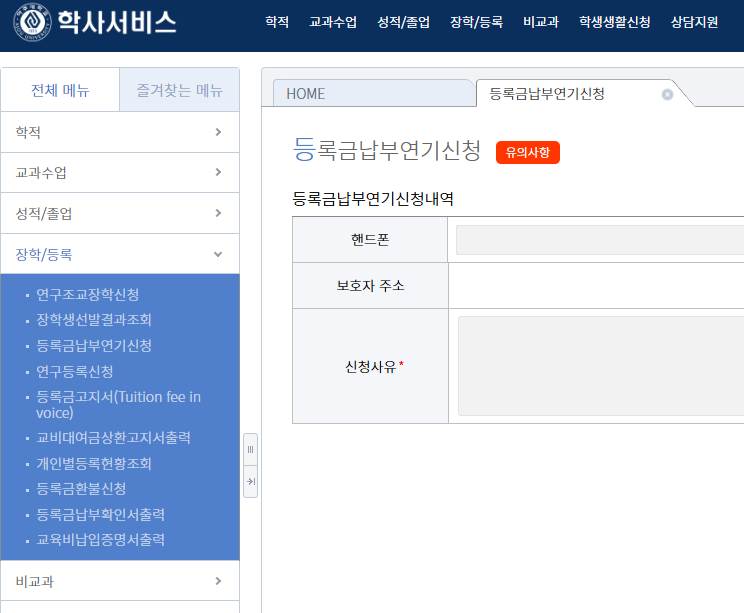Click the red 유의사항 button

(527, 152)
